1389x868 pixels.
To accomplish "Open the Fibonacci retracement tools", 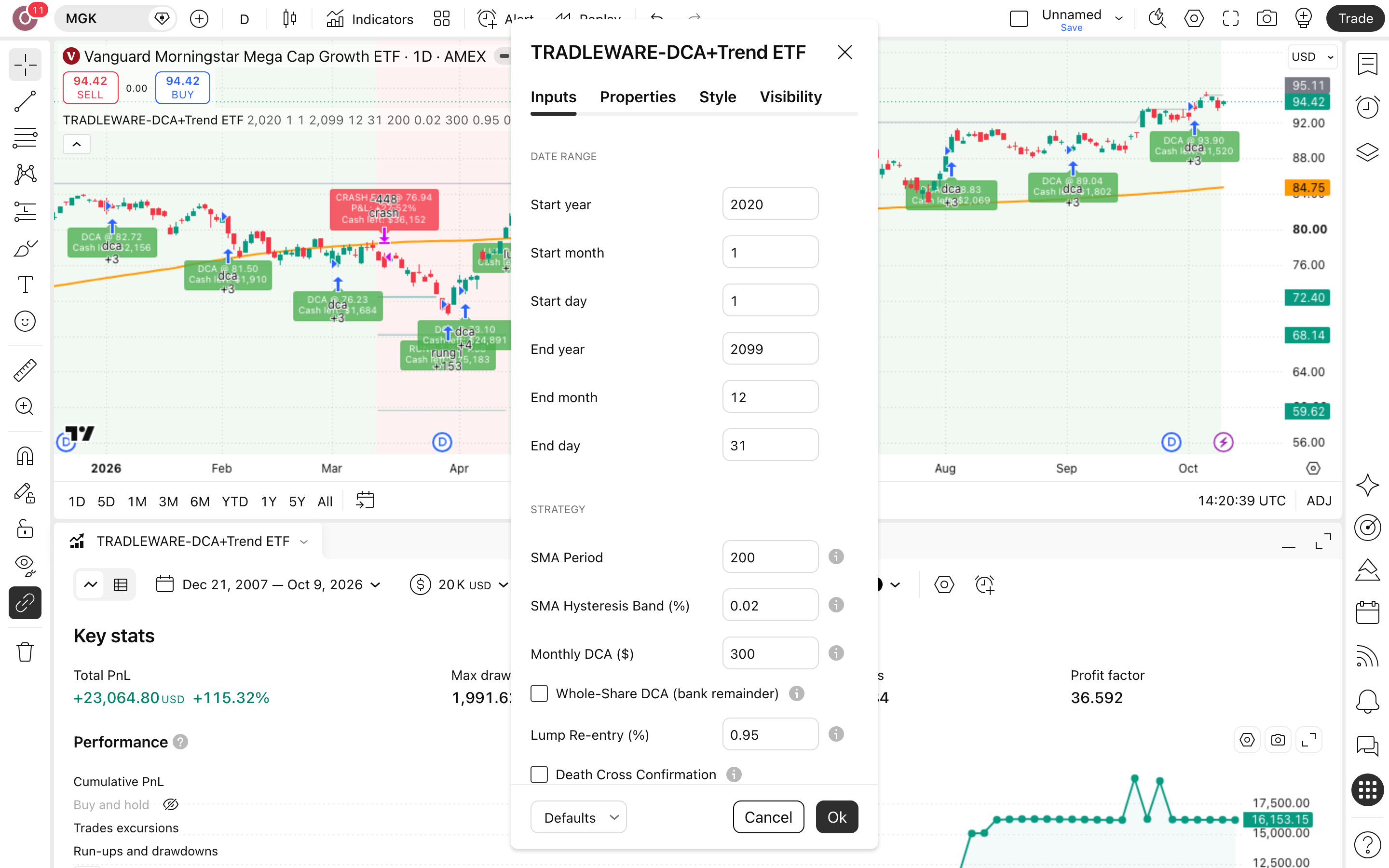I will [25, 138].
